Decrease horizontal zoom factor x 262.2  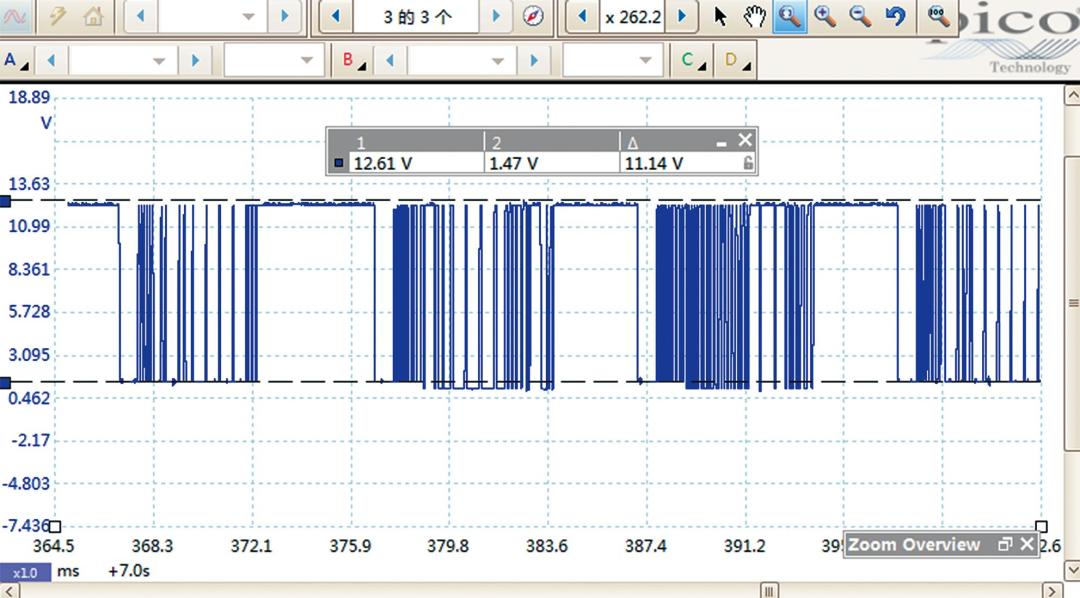pos(583,17)
